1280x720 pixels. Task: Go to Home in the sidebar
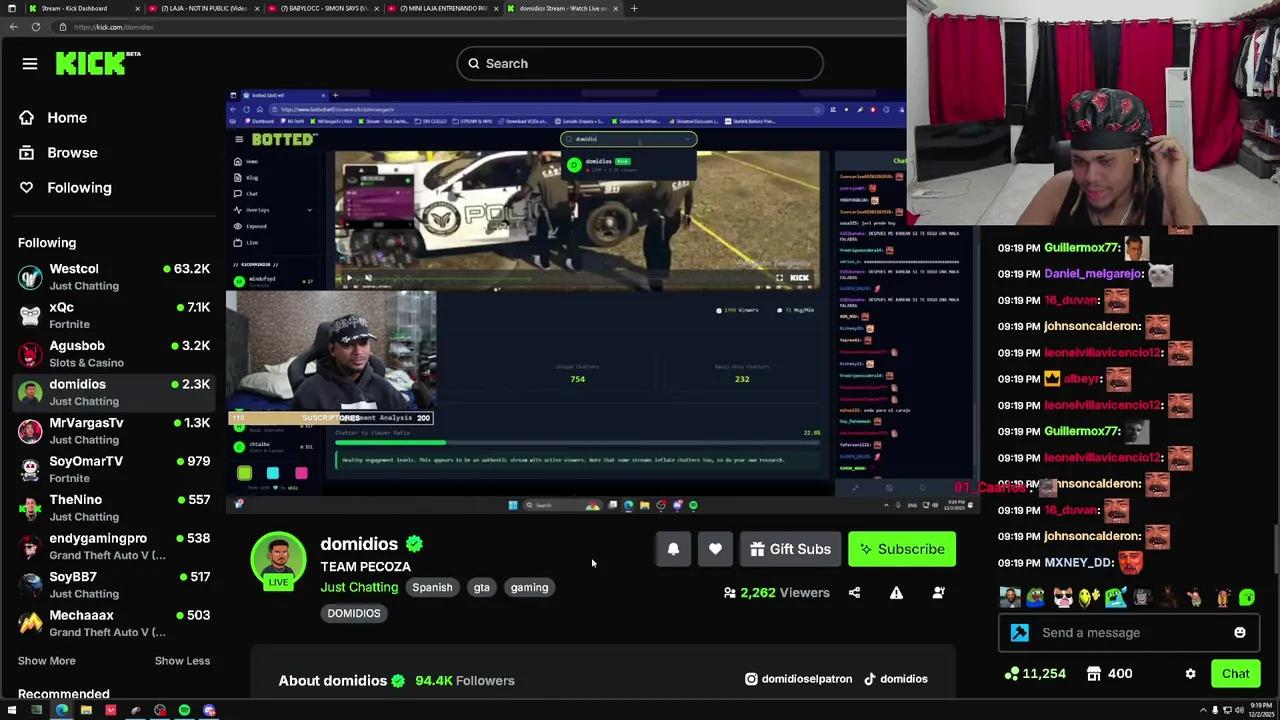[67, 117]
